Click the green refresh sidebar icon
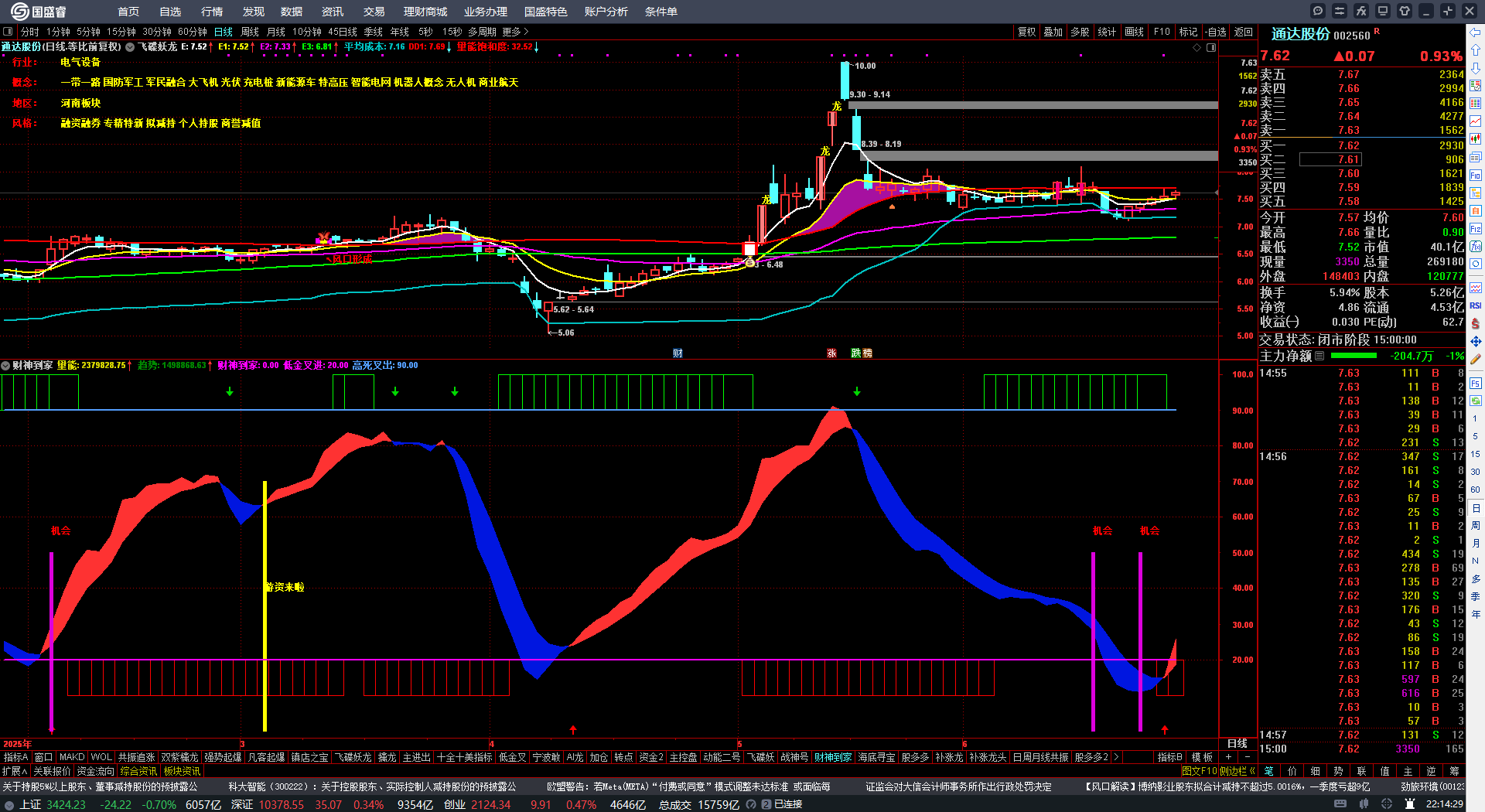 [x=1476, y=401]
